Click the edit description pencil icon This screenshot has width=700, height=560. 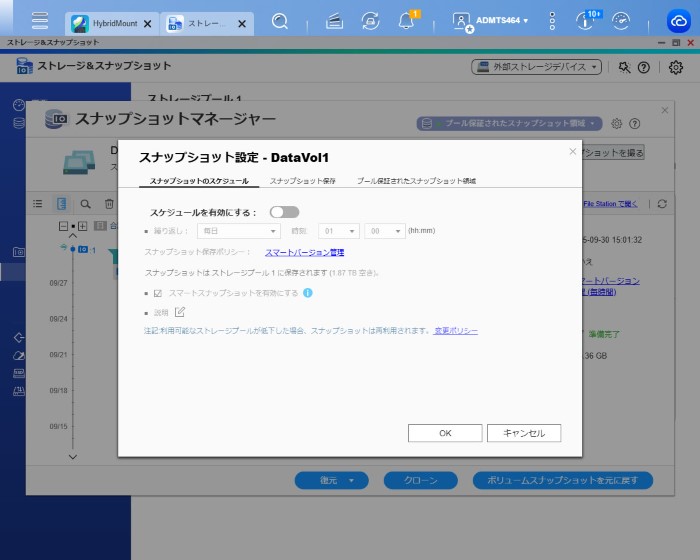pyautogui.click(x=180, y=312)
